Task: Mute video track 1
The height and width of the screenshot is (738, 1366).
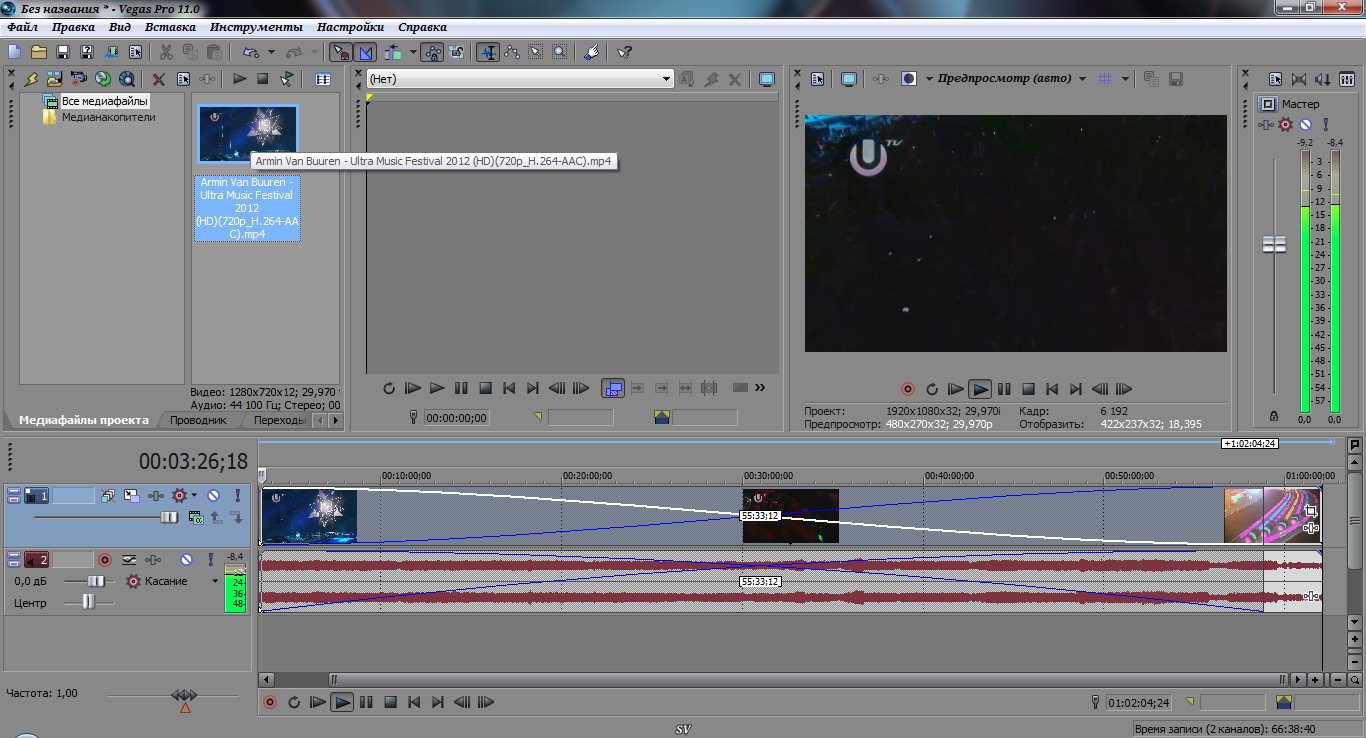Action: 214,495
